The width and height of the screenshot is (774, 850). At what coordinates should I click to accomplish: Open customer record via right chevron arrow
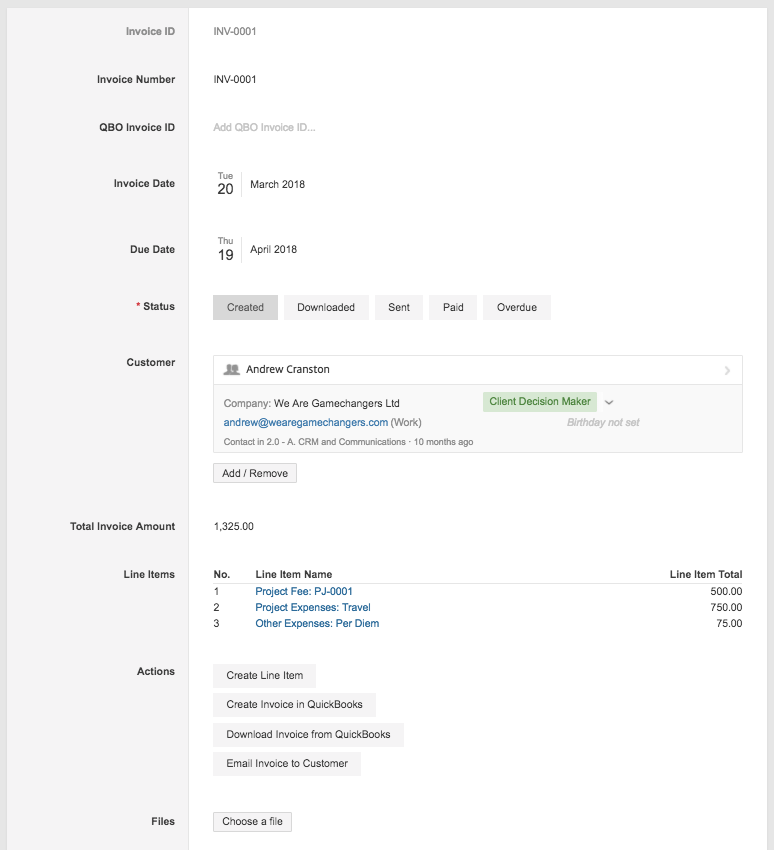coord(727,370)
